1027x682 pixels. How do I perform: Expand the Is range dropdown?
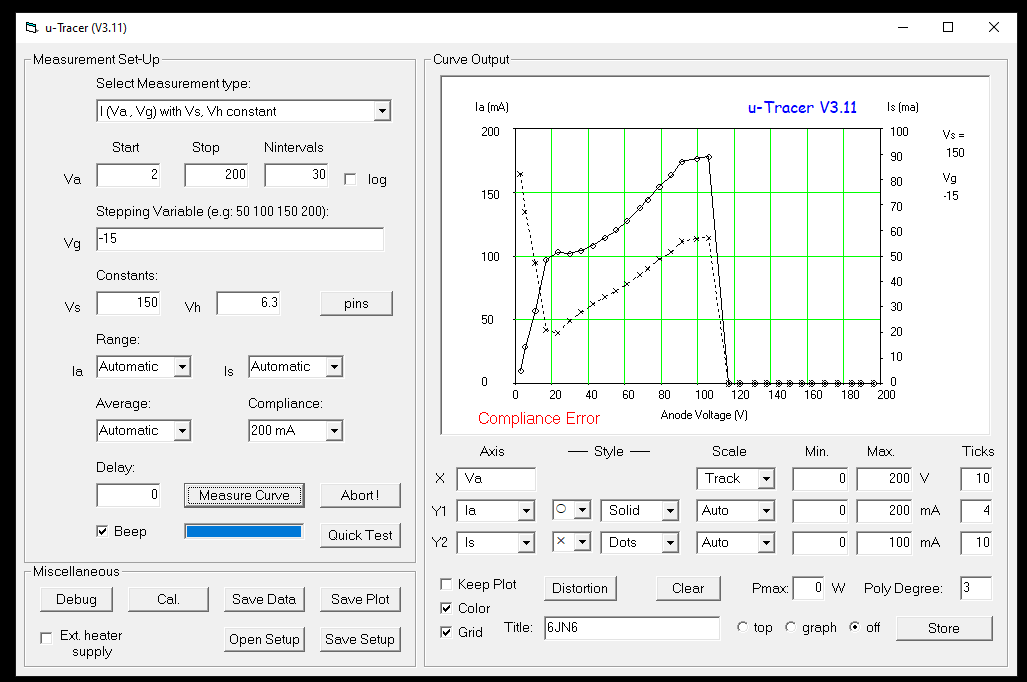pos(334,367)
